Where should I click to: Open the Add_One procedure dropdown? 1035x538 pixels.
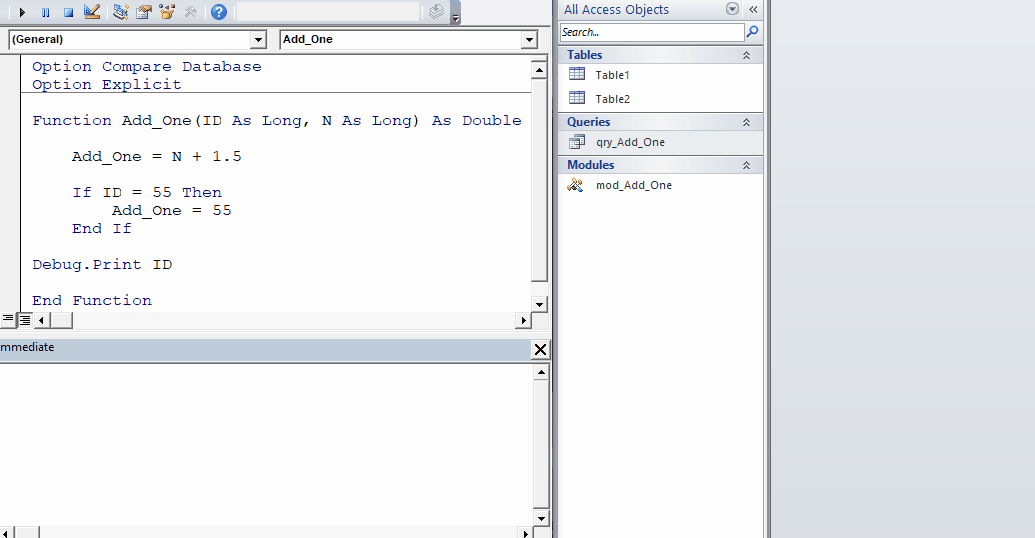click(x=529, y=40)
